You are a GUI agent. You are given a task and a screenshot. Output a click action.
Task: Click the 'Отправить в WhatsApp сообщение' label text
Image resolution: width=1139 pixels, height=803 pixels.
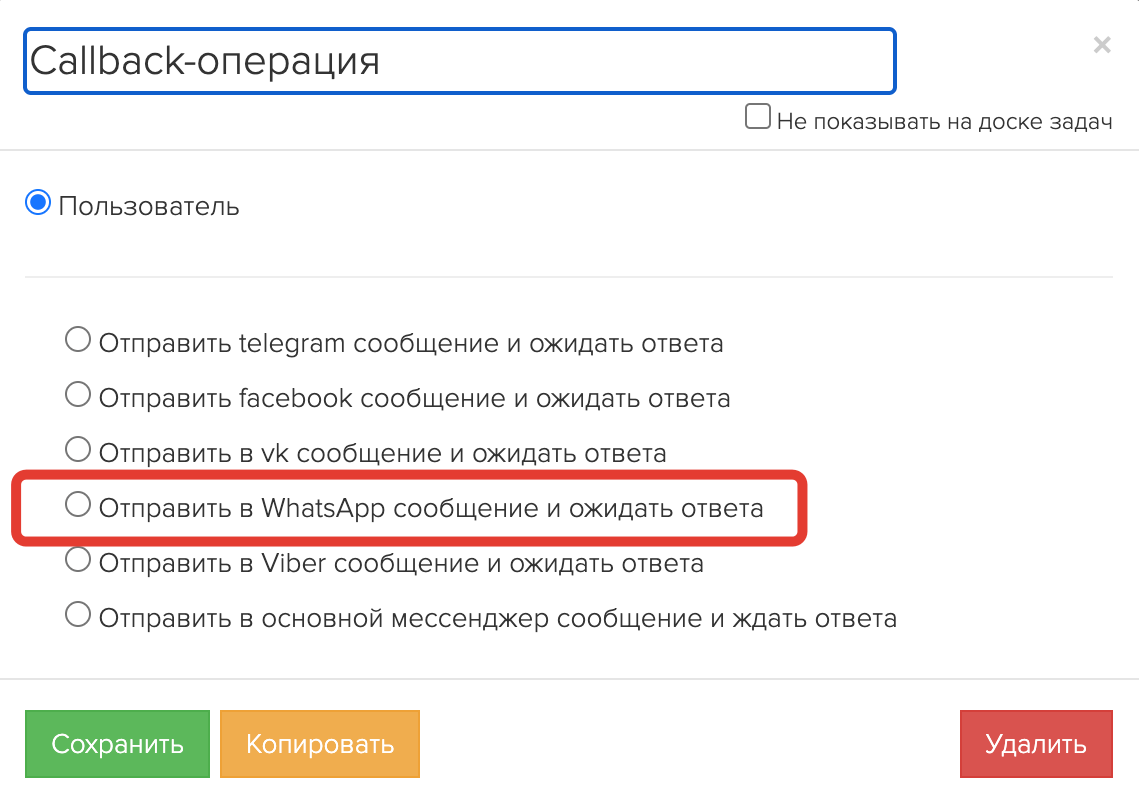[430, 509]
